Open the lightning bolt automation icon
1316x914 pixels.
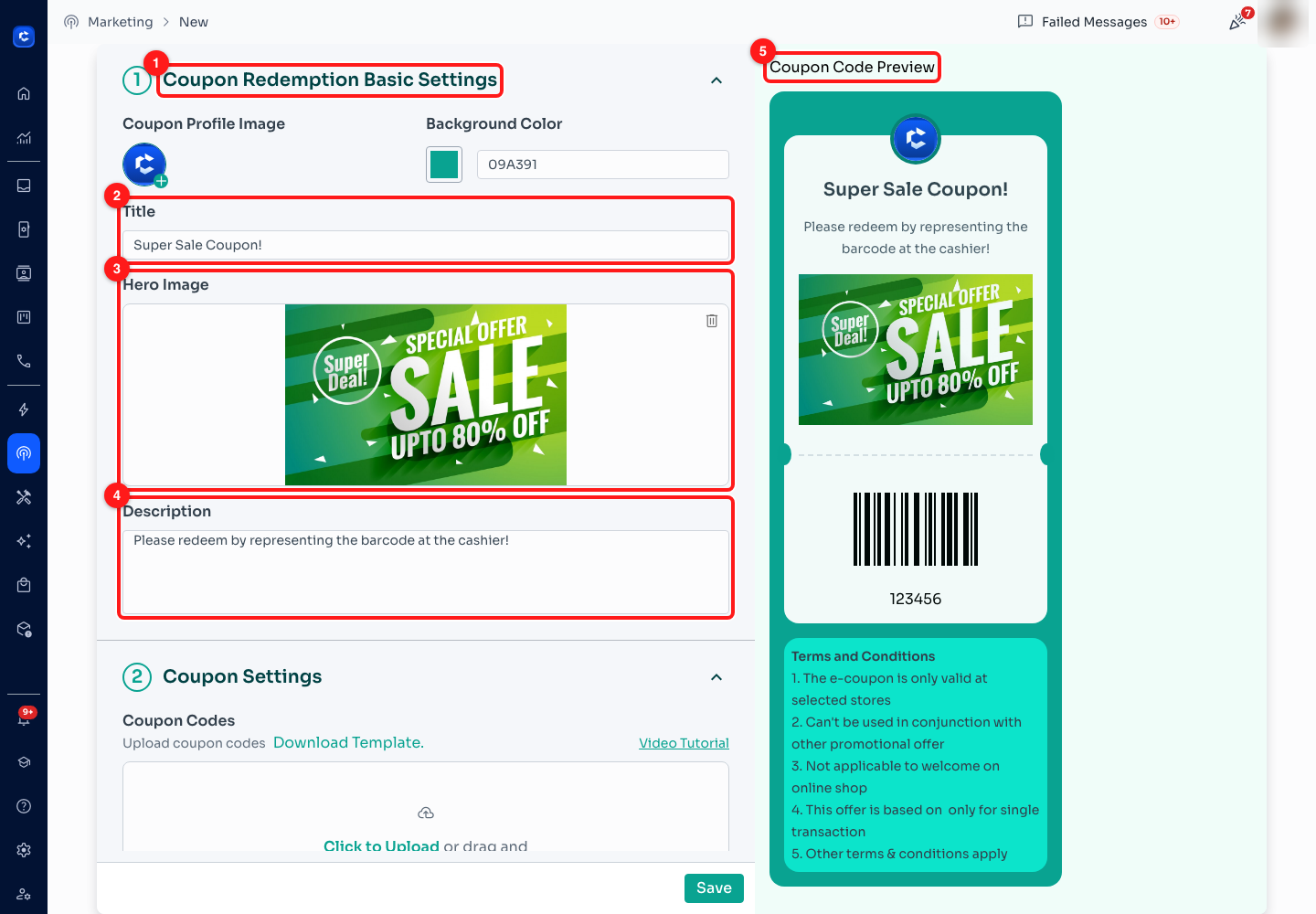pyautogui.click(x=24, y=409)
